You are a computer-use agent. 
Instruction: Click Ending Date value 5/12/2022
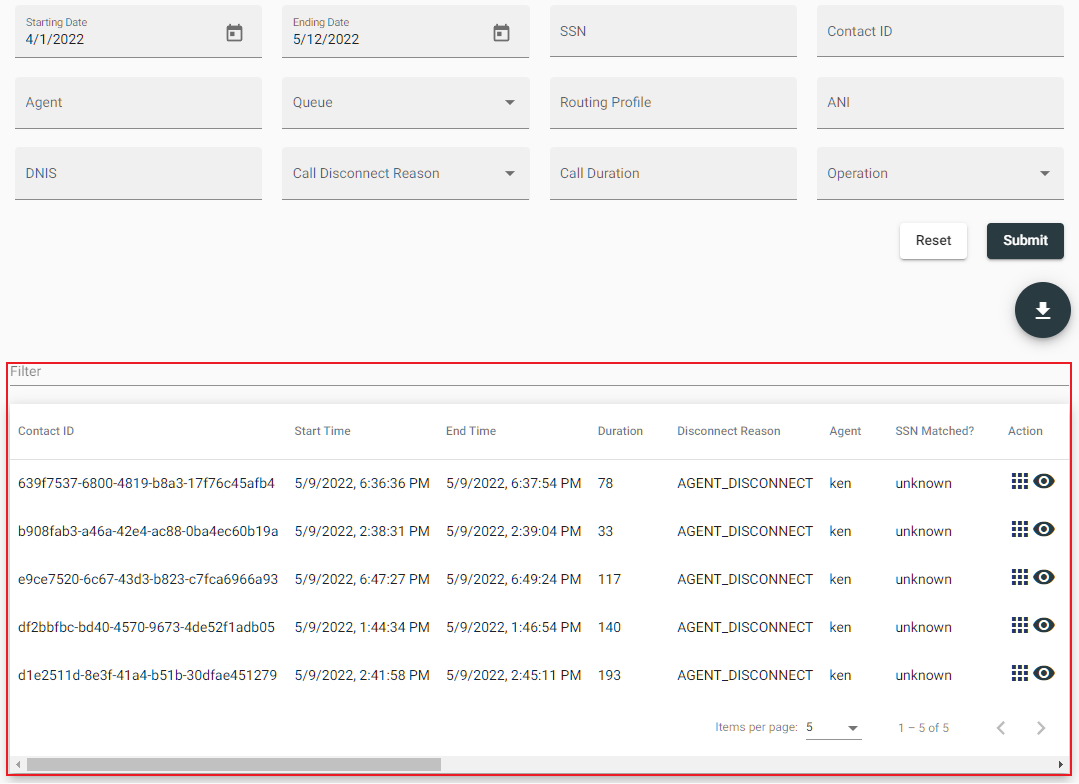[325, 39]
